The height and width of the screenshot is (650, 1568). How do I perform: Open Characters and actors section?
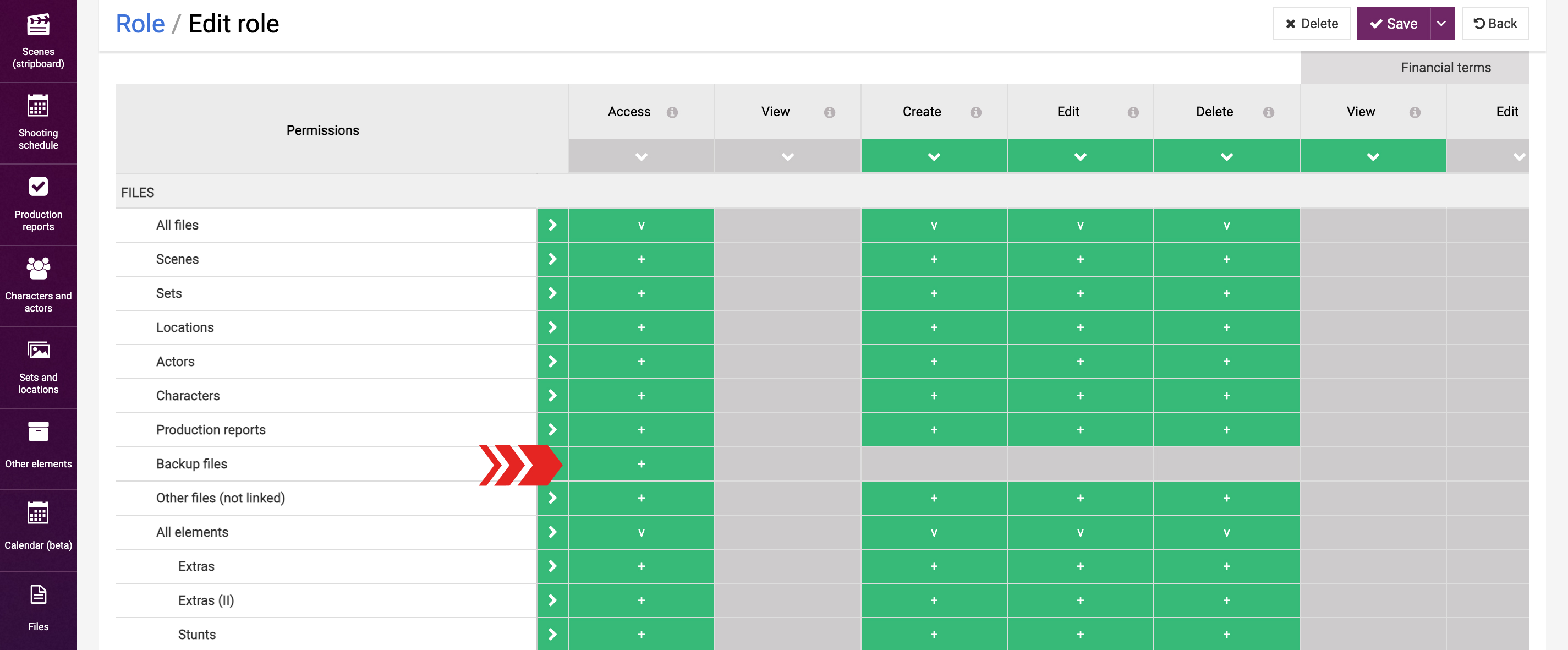click(39, 285)
